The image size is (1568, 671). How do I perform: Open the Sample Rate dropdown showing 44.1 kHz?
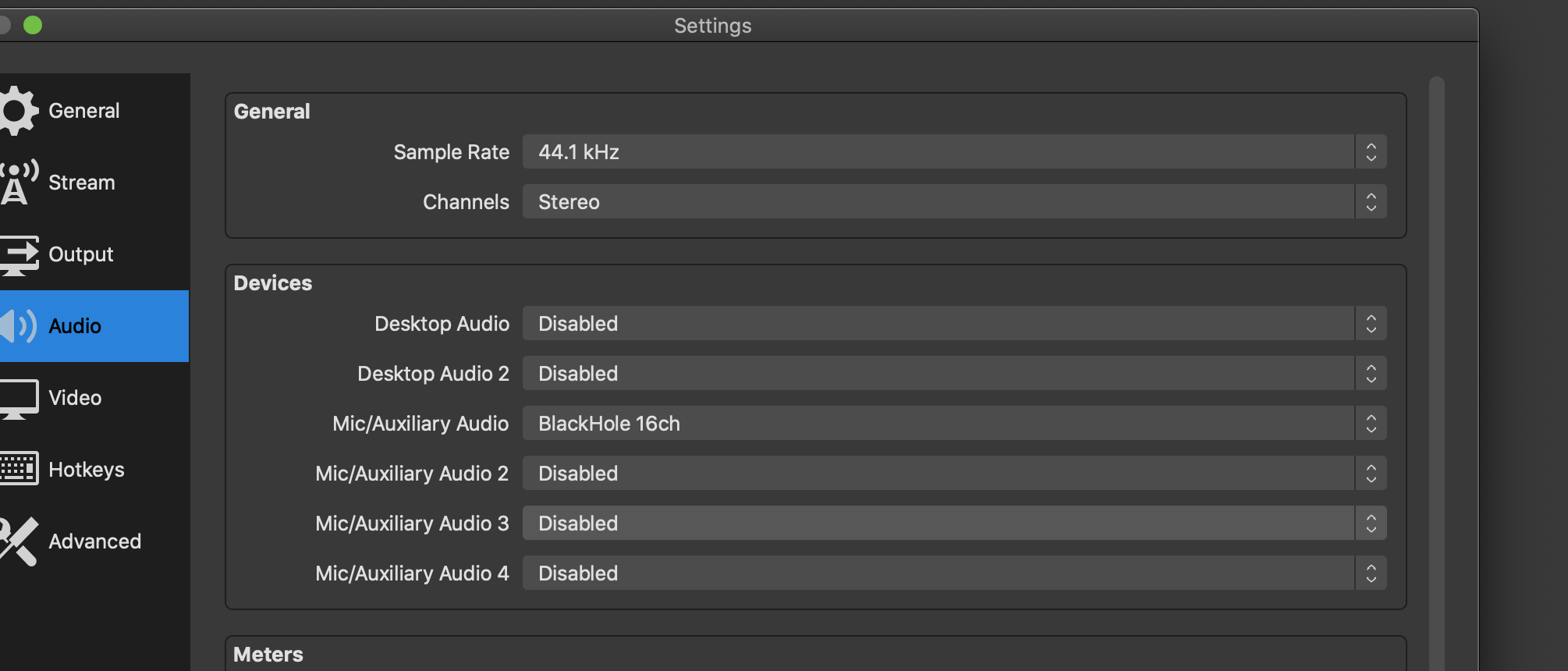click(954, 152)
